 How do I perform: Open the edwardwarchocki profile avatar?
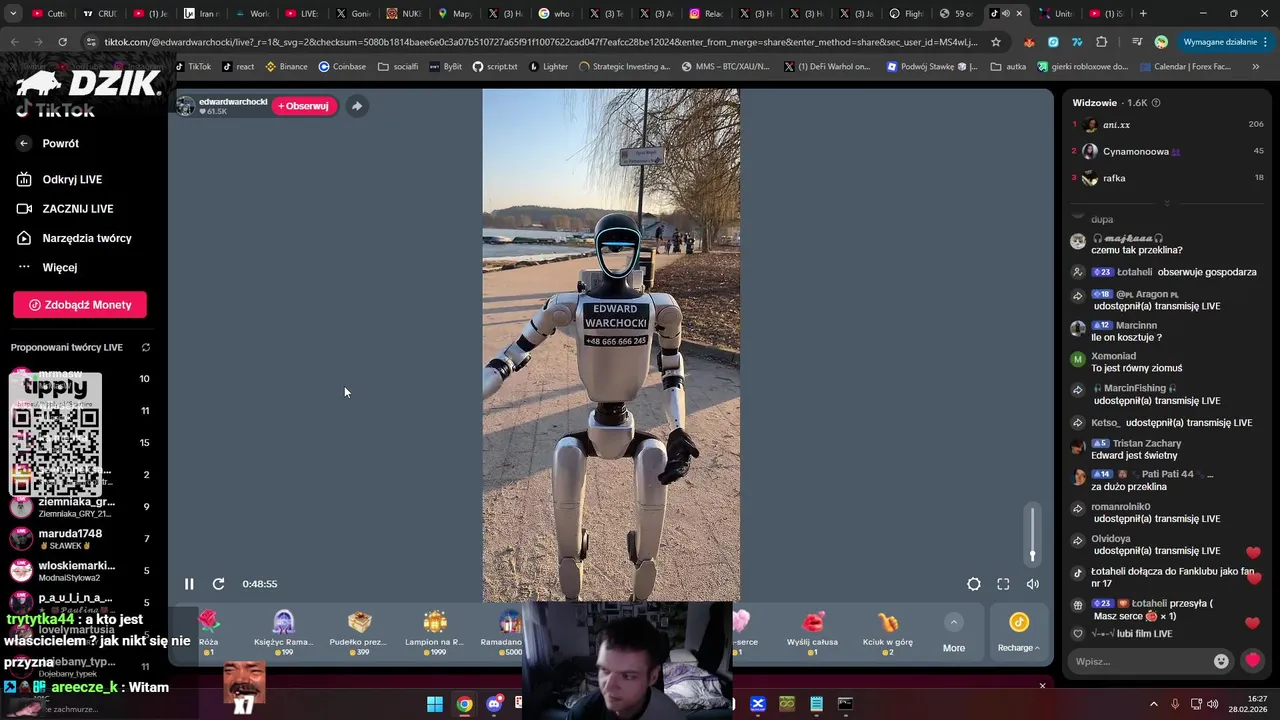click(x=186, y=106)
